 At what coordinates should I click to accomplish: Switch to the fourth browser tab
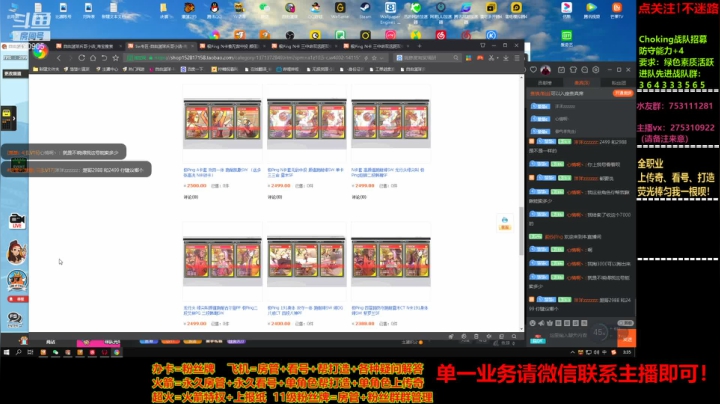tap(304, 46)
